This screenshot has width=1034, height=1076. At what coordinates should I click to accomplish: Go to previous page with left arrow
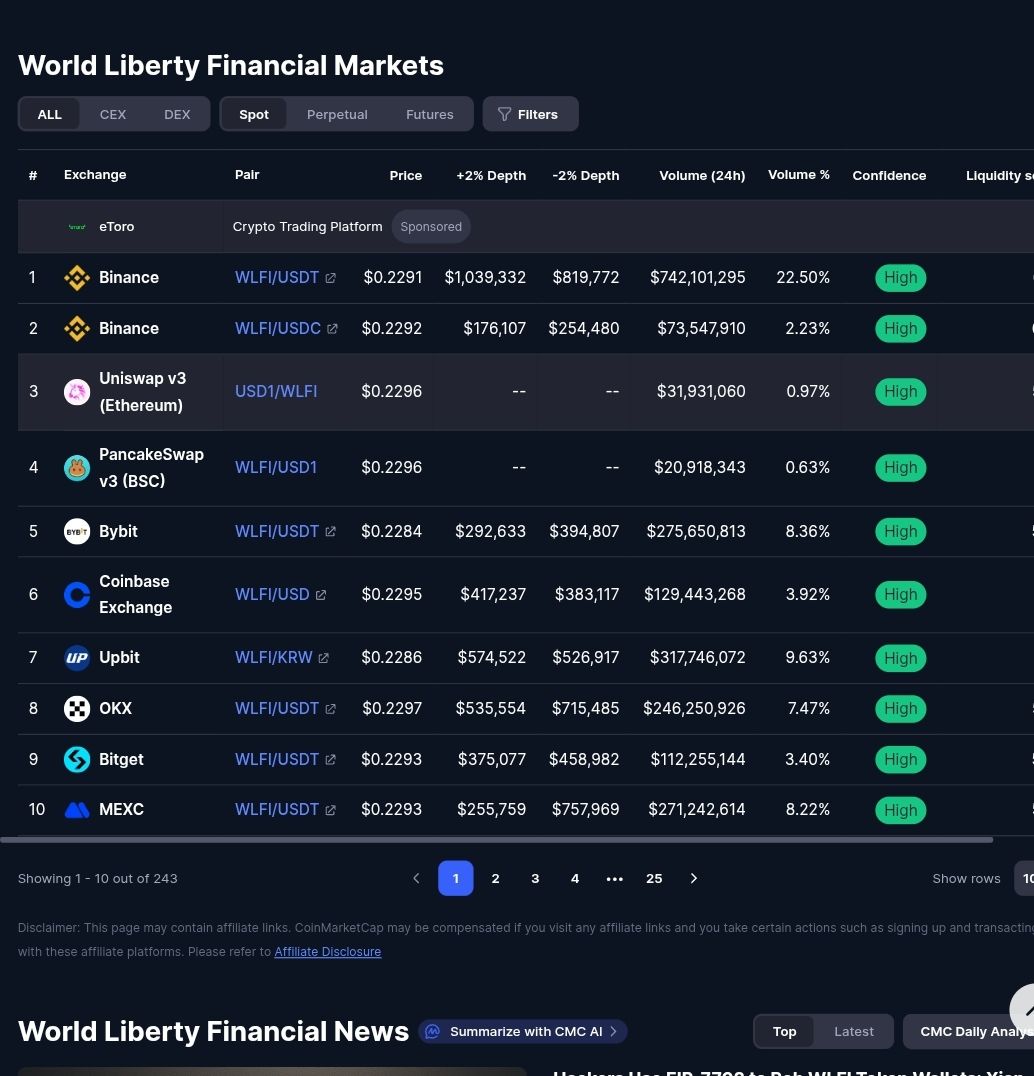(416, 878)
